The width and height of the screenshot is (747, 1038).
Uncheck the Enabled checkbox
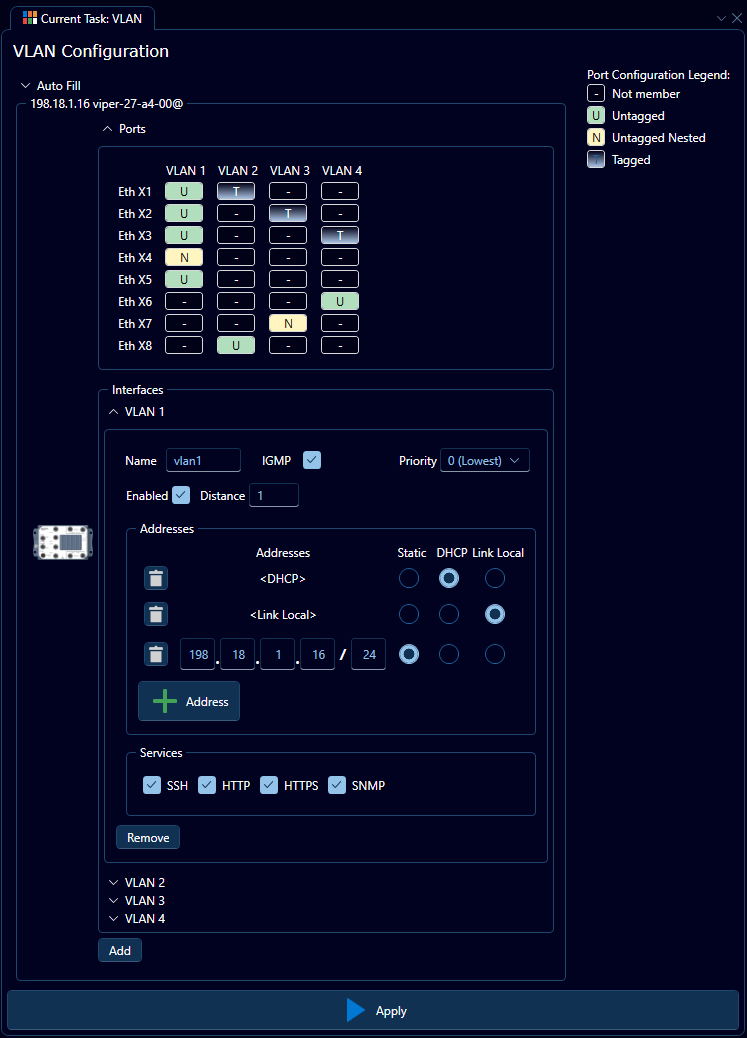pos(181,495)
